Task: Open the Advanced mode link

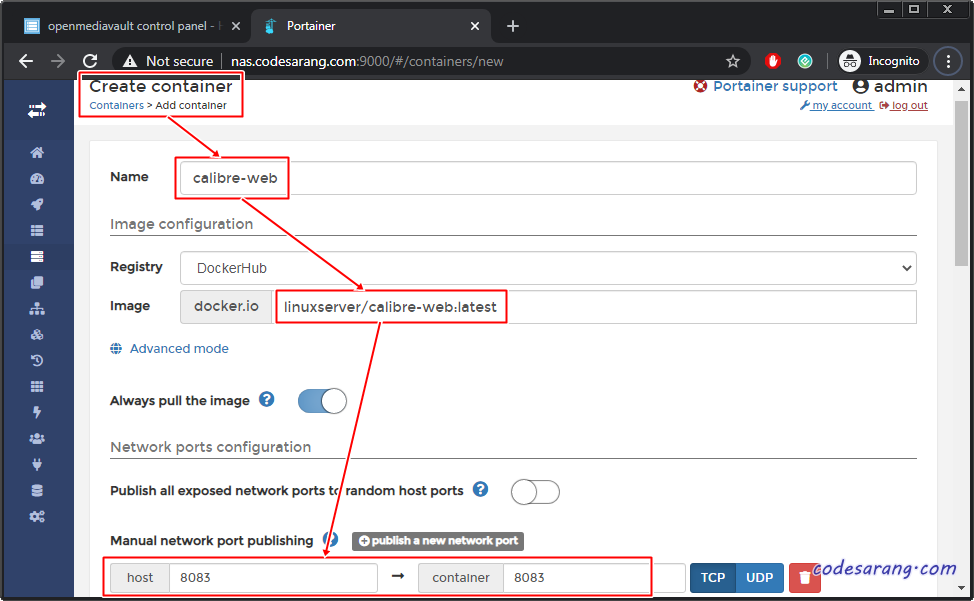Action: (179, 349)
